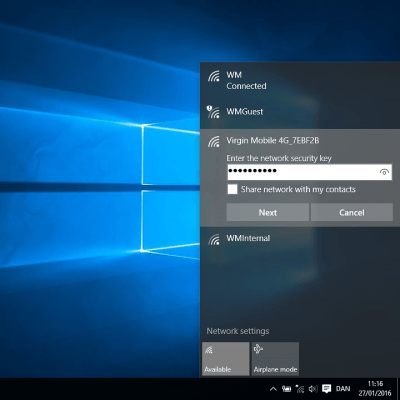Click the WM Wi-Fi signal icon
Viewport: 400px width, 400px height.
coord(214,76)
